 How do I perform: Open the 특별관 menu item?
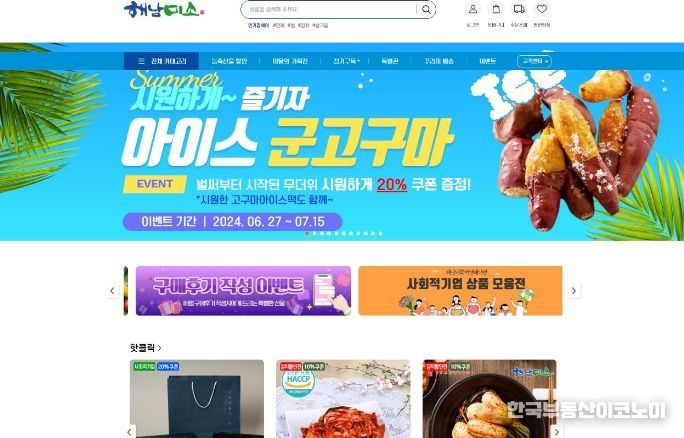(390, 61)
